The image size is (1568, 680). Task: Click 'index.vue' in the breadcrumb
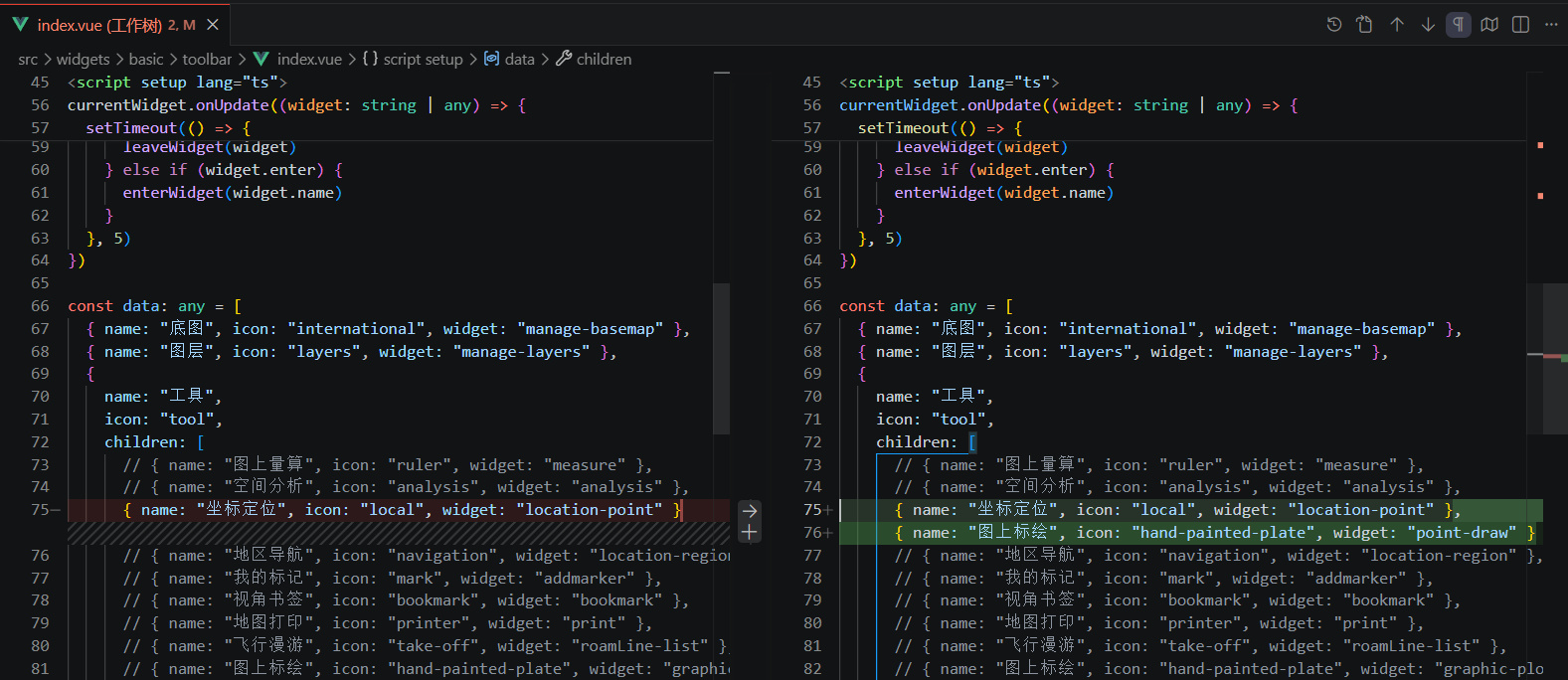click(x=309, y=60)
